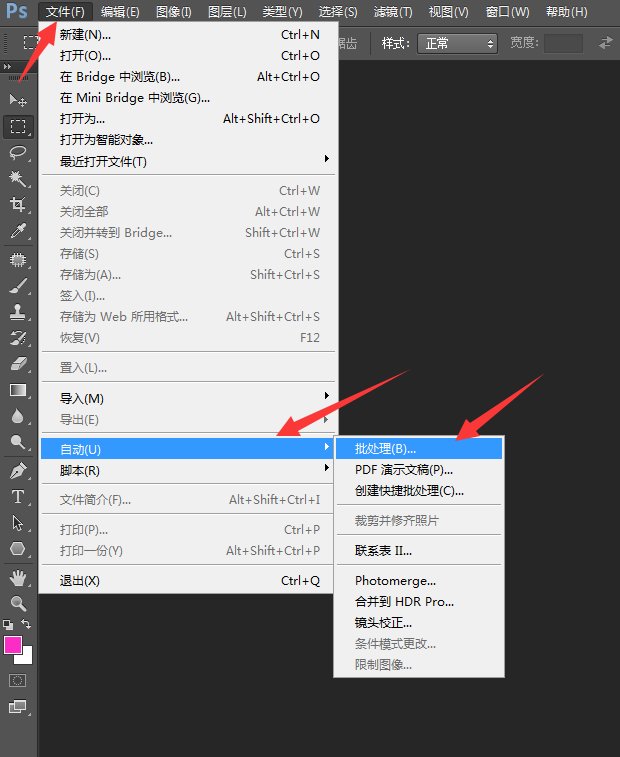Screen dimensions: 620x757
Task: Select PDF 演示文稿(P)... in the submenu
Action: [419, 470]
